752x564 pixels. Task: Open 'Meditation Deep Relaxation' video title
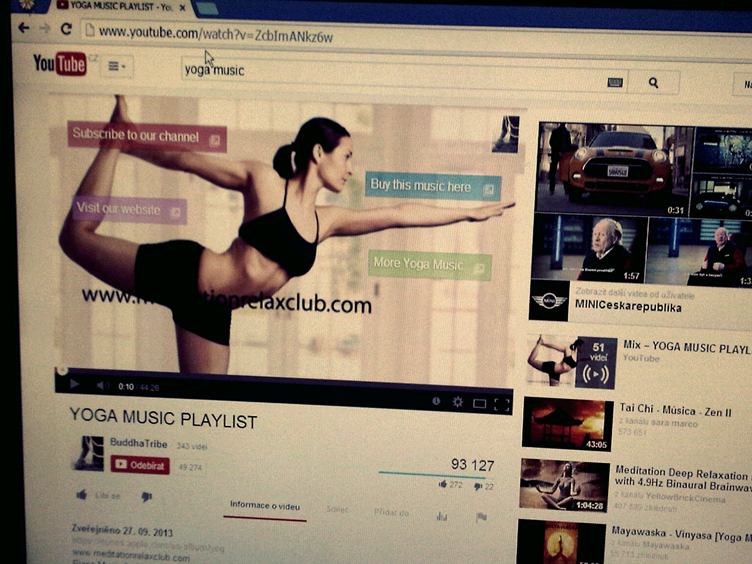tap(683, 479)
